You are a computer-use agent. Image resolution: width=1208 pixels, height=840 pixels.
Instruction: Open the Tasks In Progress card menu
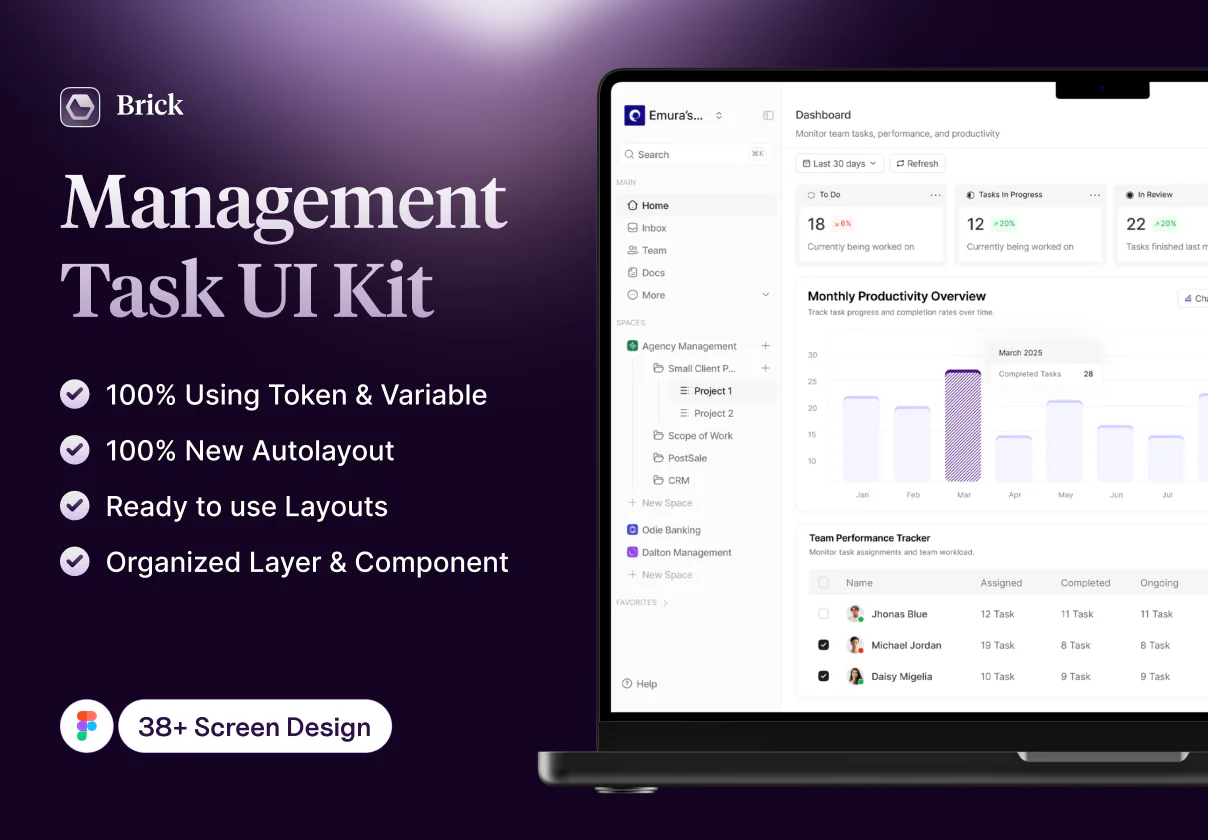[1094, 194]
